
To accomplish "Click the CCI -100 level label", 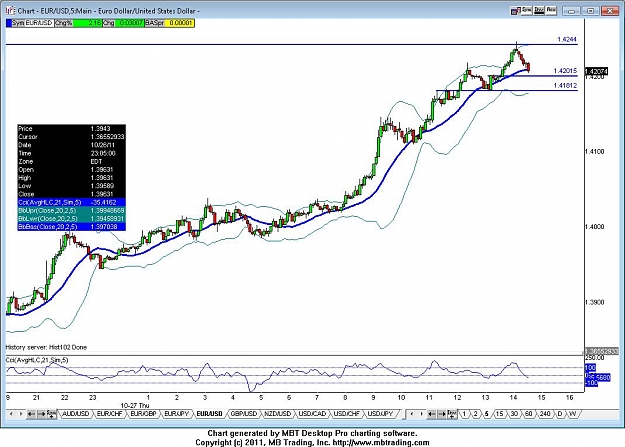I will tap(591, 383).
